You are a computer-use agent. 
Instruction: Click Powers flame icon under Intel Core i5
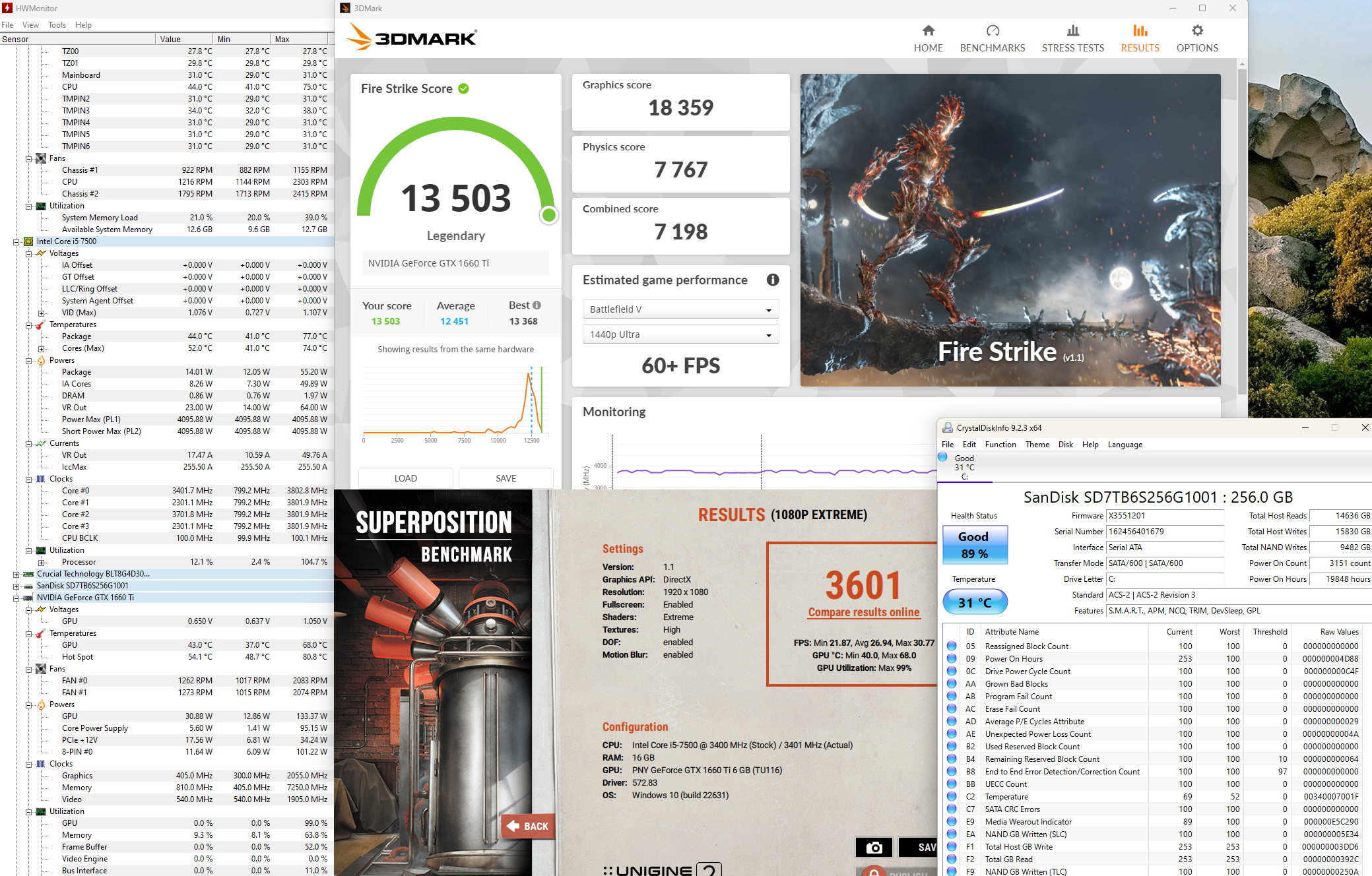(41, 360)
